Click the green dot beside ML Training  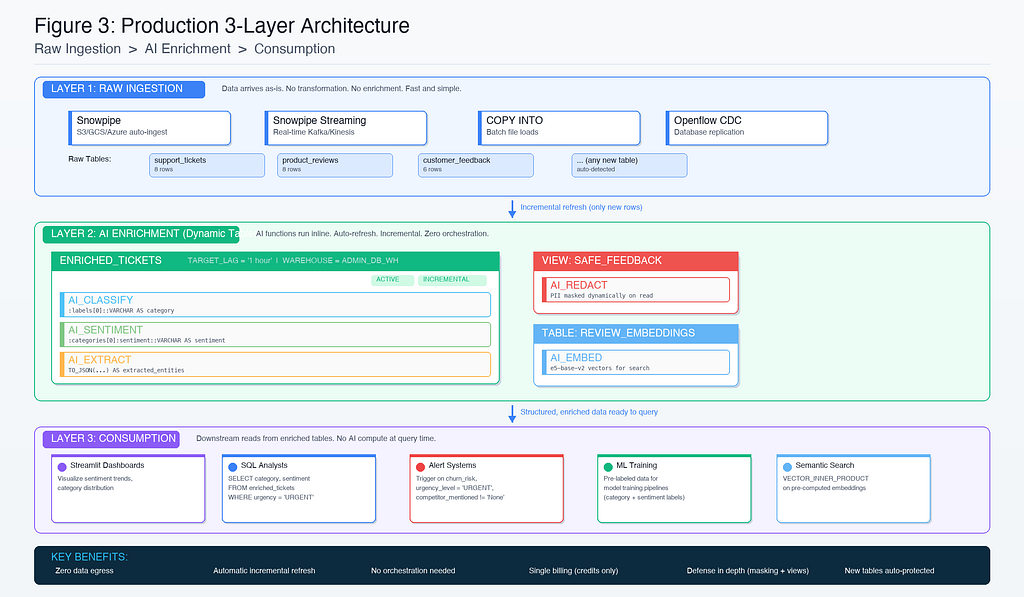(608, 466)
